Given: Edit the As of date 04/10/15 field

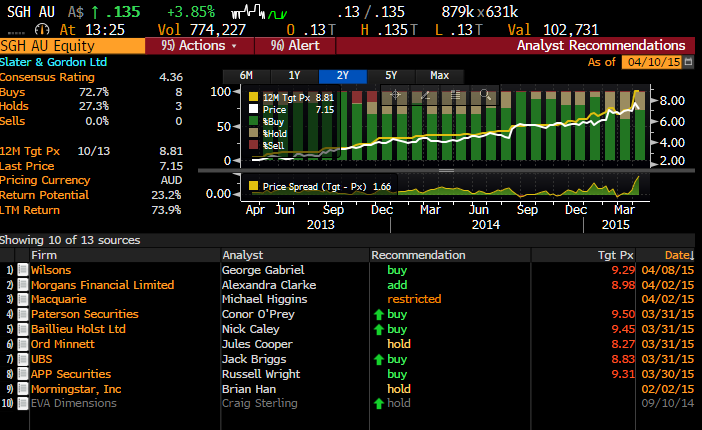Looking at the screenshot, I should point(652,62).
